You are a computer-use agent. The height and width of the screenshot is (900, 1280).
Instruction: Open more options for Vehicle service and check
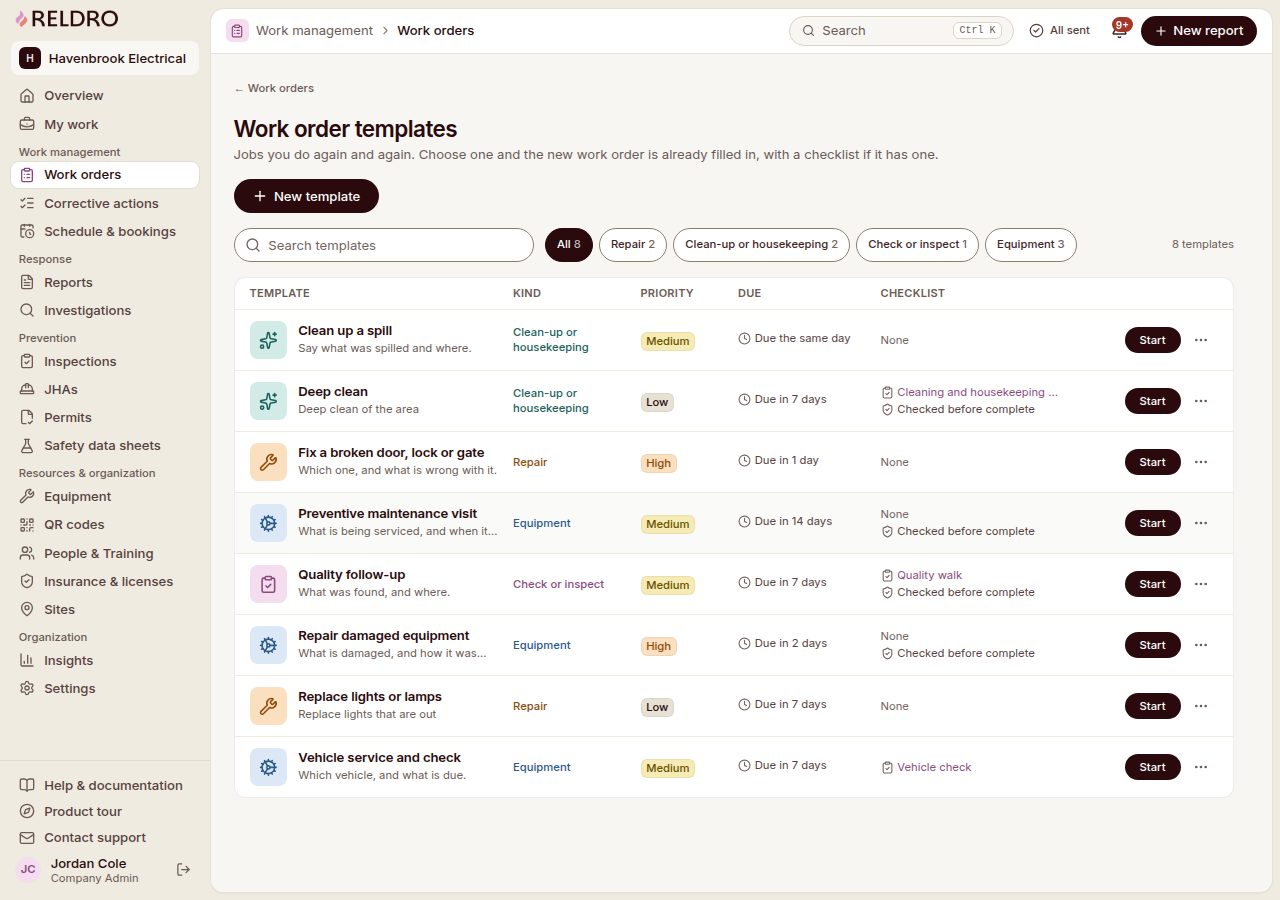[x=1201, y=767]
